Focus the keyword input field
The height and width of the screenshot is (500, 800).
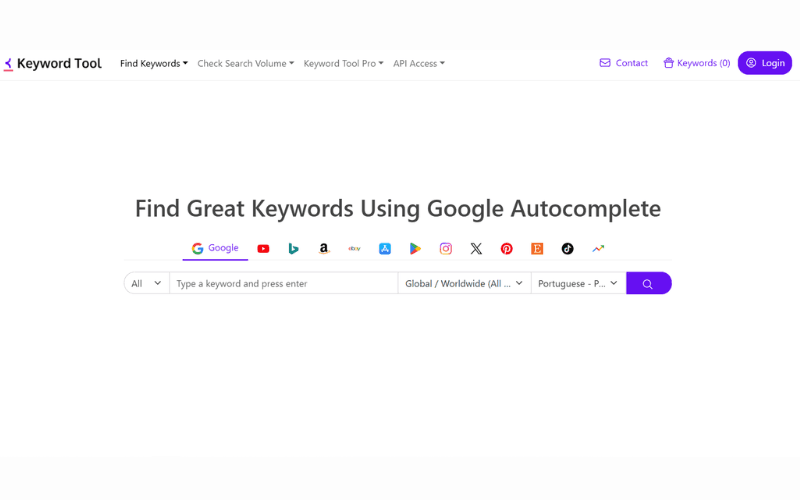click(x=284, y=284)
